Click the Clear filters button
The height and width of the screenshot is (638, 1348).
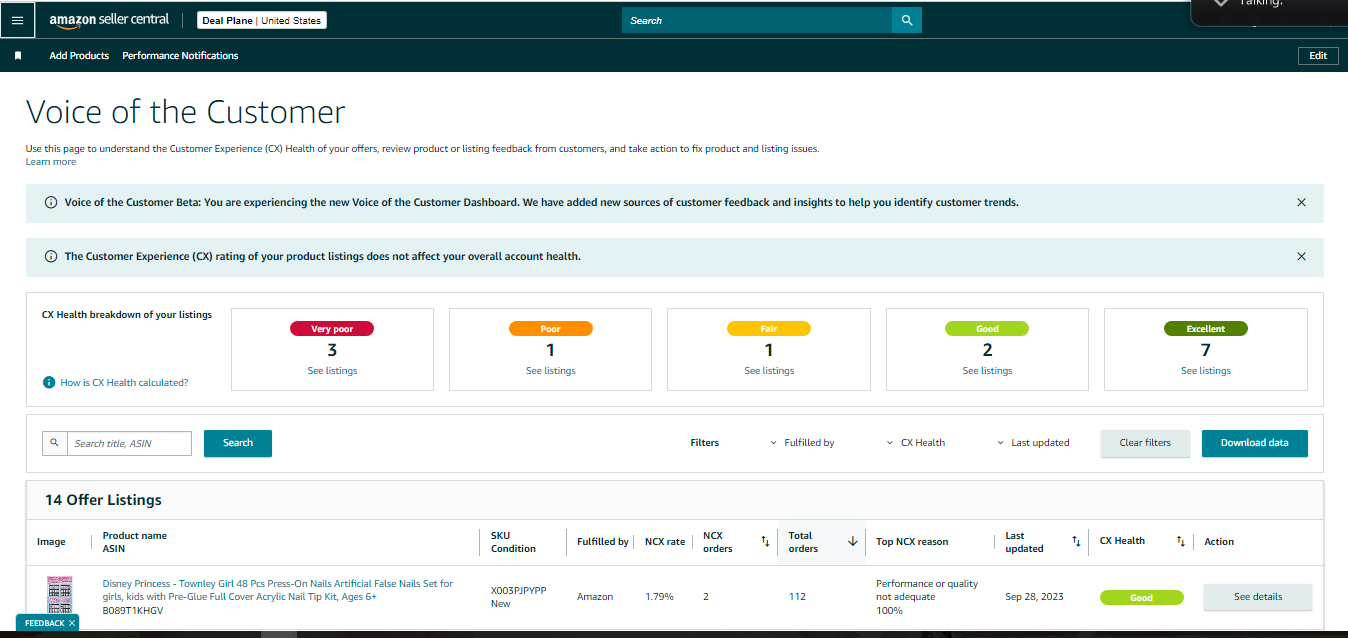pos(1145,443)
